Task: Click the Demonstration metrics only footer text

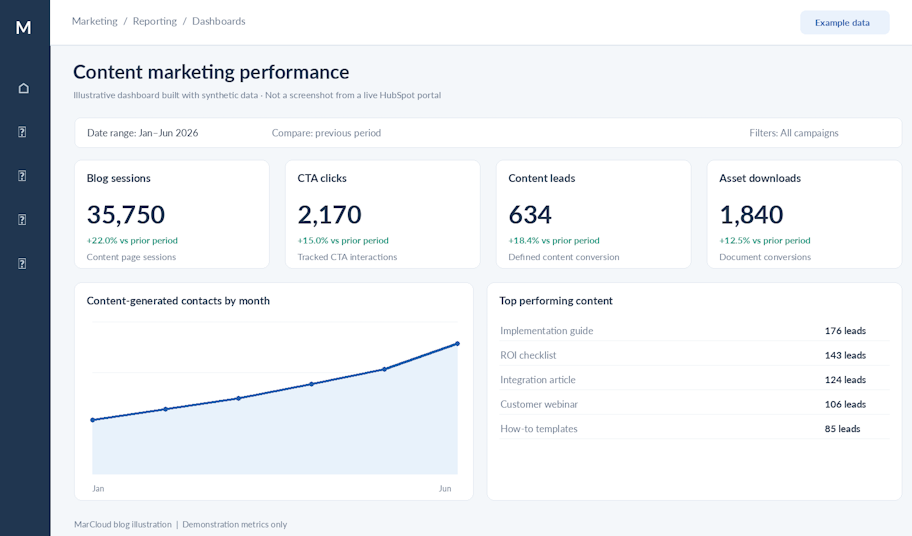Action: pyautogui.click(x=234, y=524)
